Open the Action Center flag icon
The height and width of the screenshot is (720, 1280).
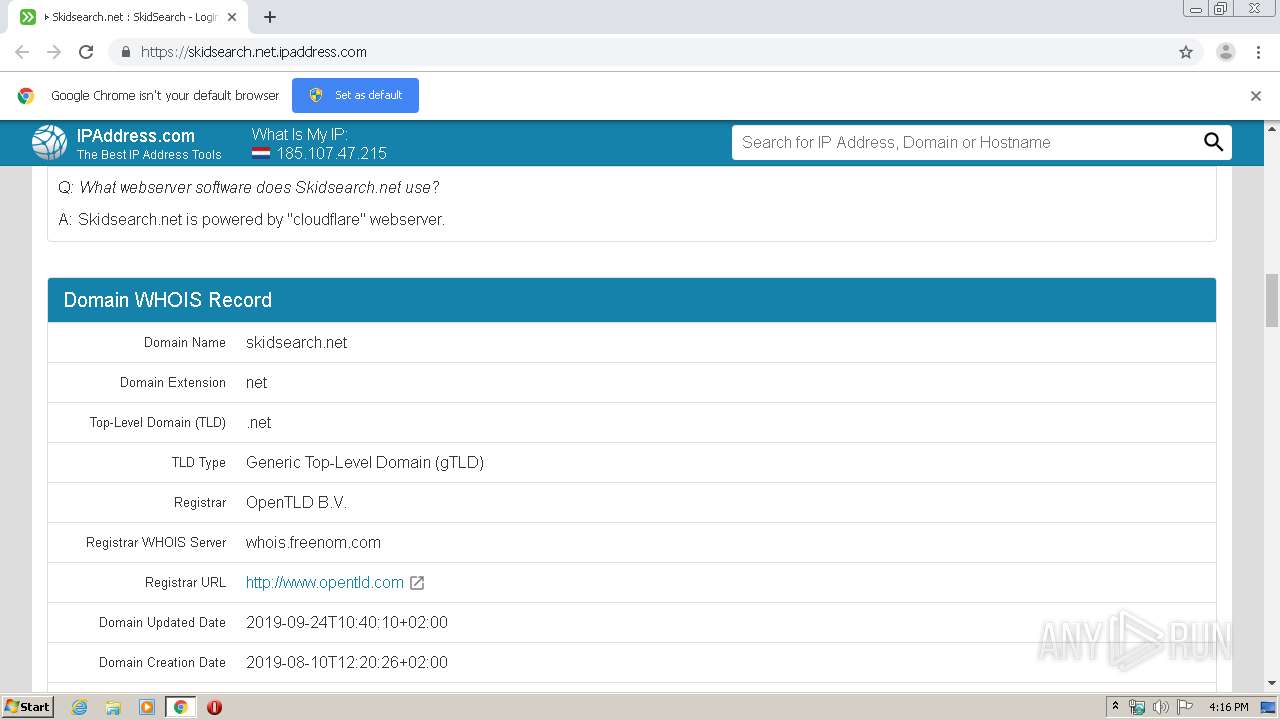[x=1184, y=707]
